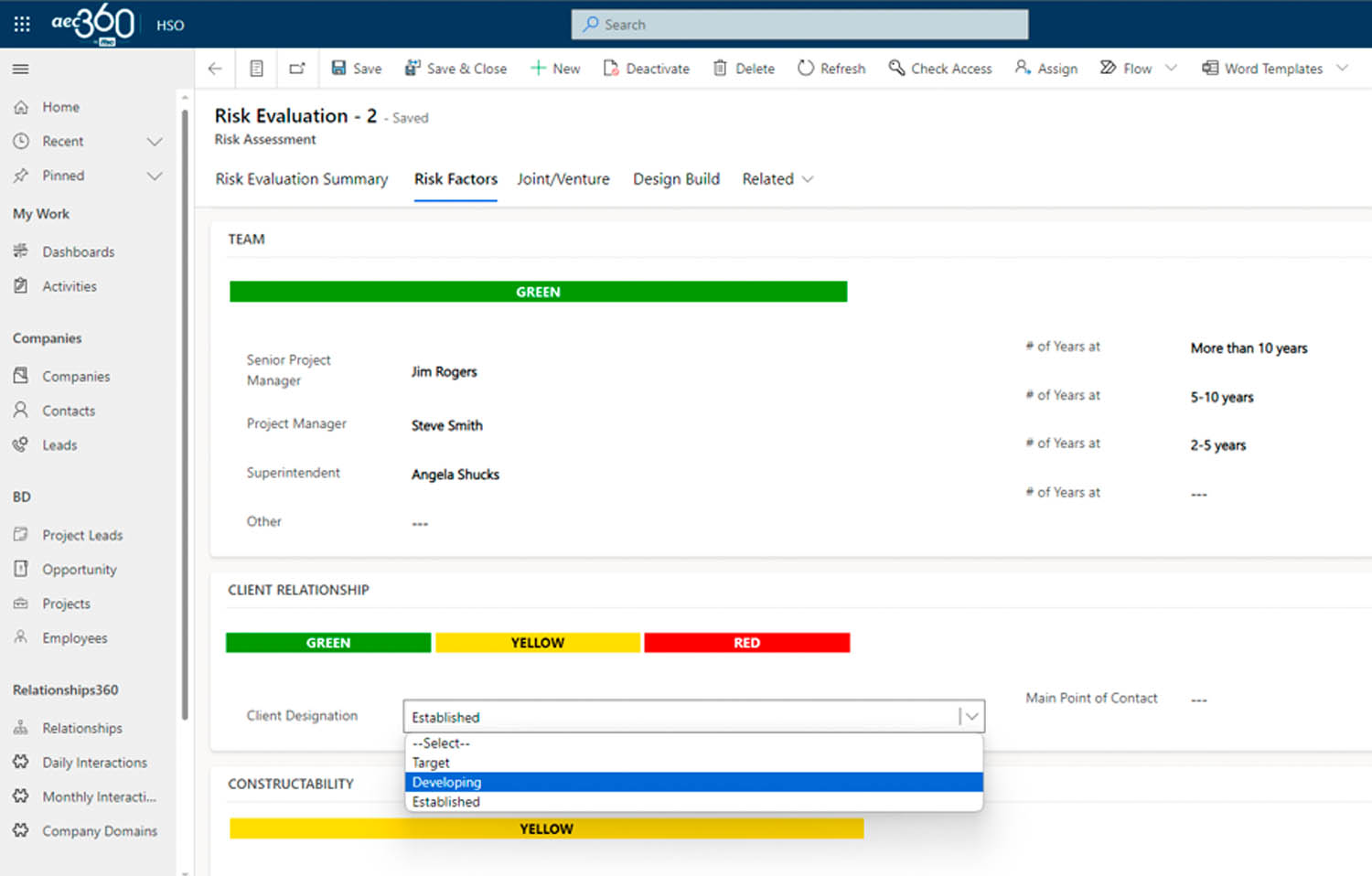Open the Joint/Venture tab
The height and width of the screenshot is (876, 1372).
563,179
